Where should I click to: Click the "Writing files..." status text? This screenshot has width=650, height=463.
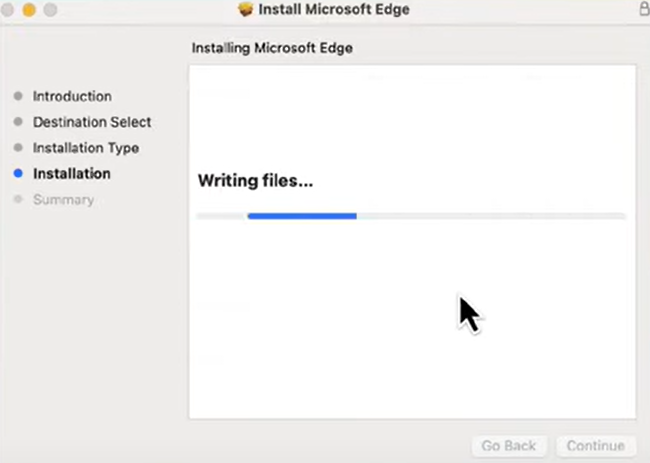(256, 181)
